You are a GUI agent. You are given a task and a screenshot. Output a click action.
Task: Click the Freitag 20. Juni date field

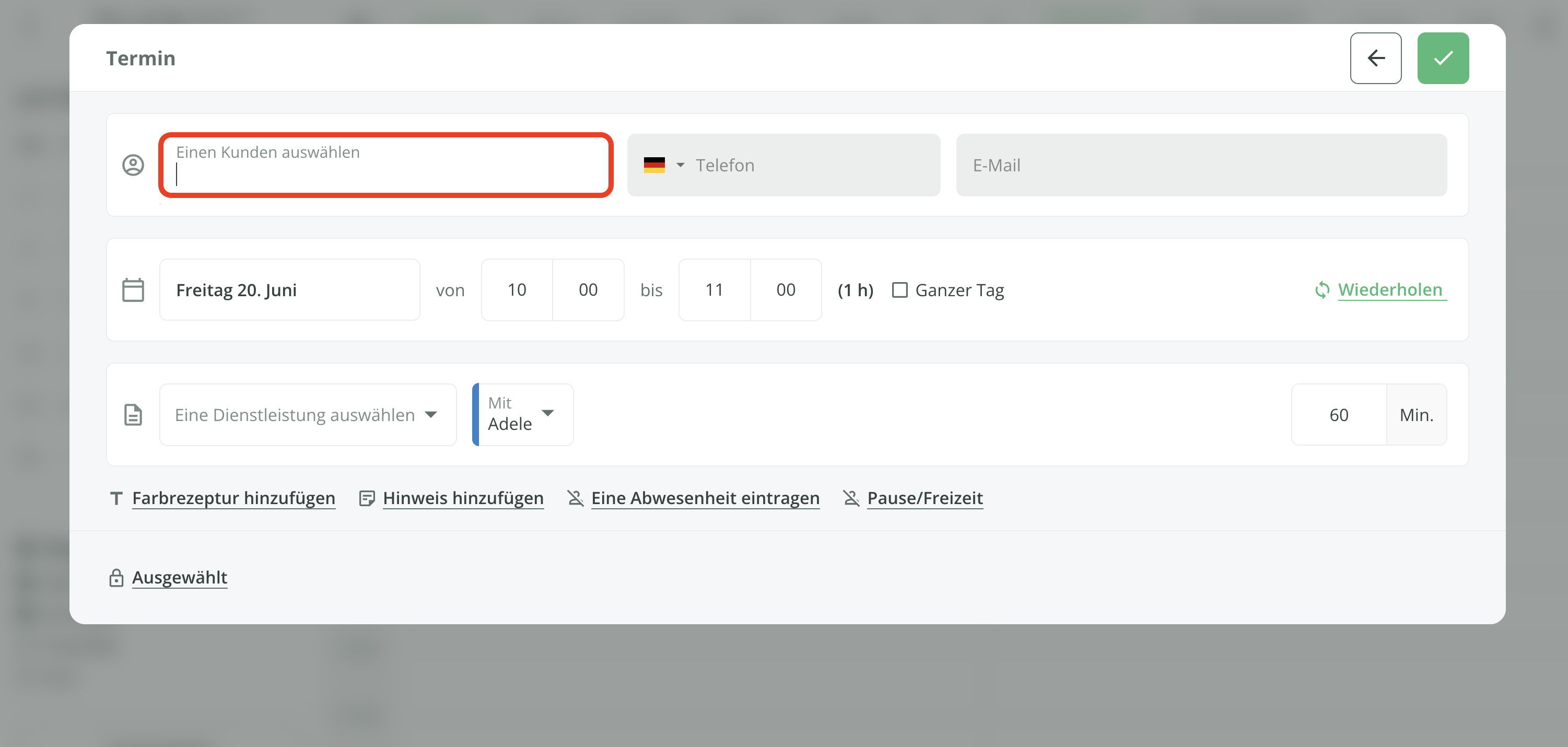[289, 290]
